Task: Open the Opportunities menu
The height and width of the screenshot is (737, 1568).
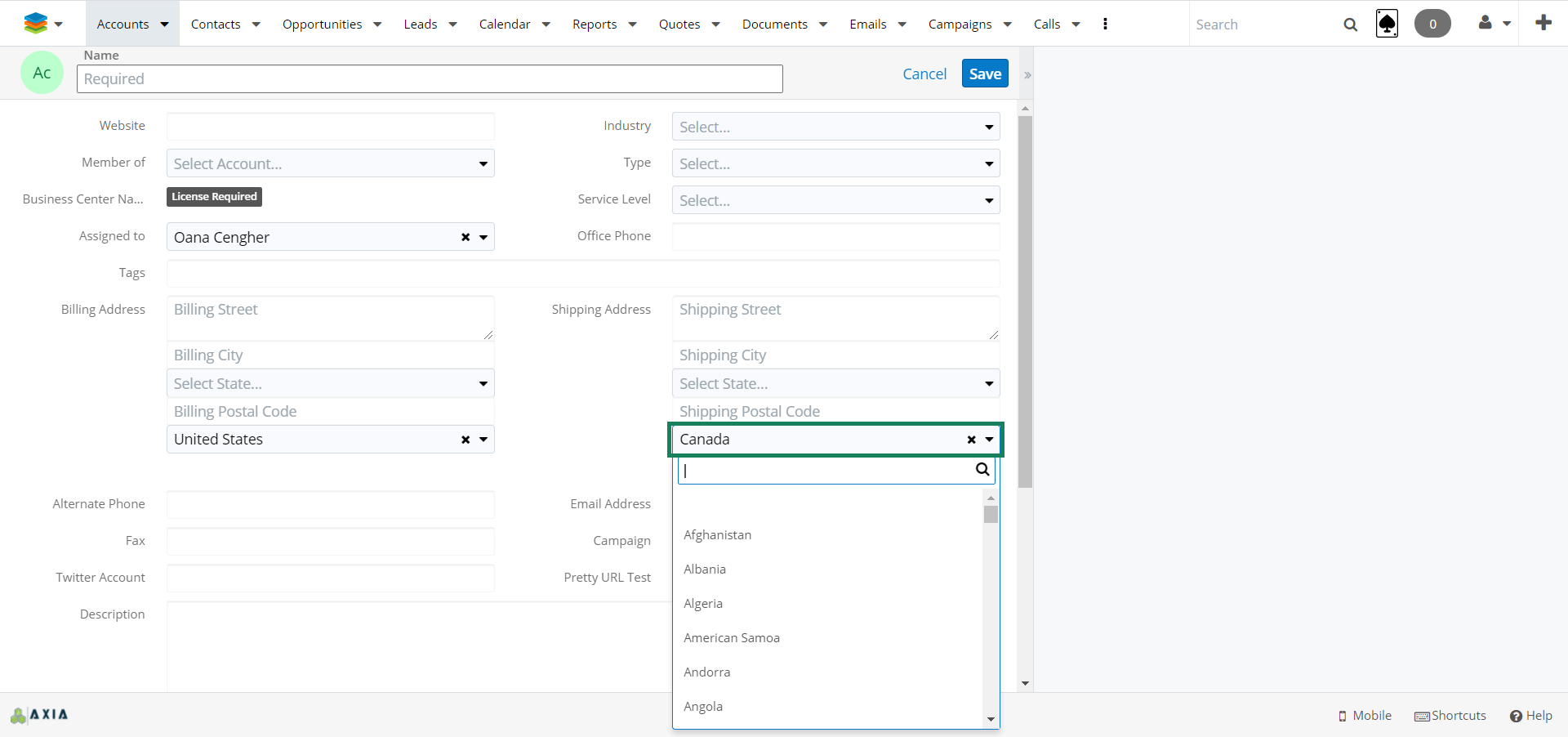Action: point(331,24)
